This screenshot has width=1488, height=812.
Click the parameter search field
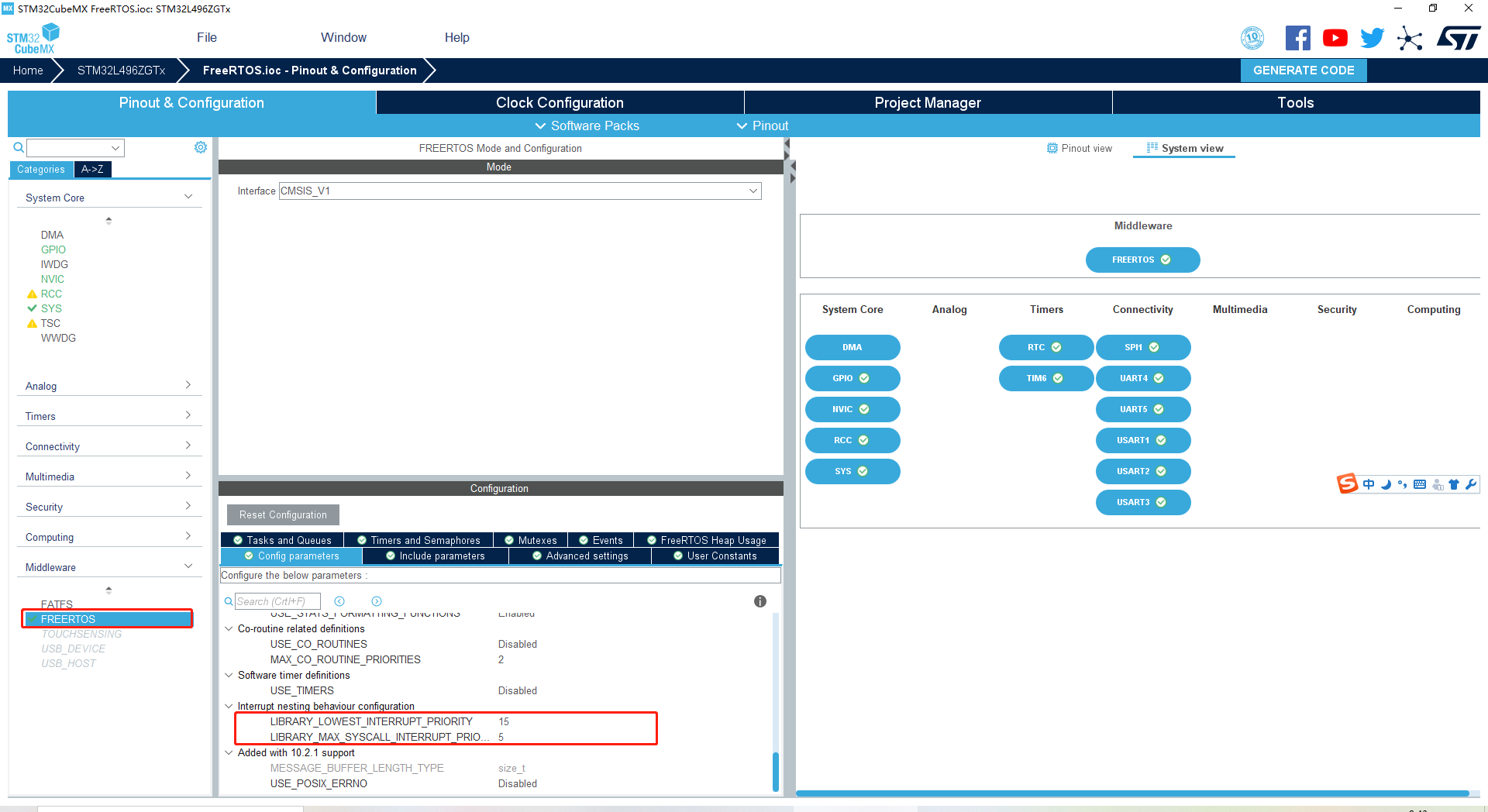coord(277,601)
